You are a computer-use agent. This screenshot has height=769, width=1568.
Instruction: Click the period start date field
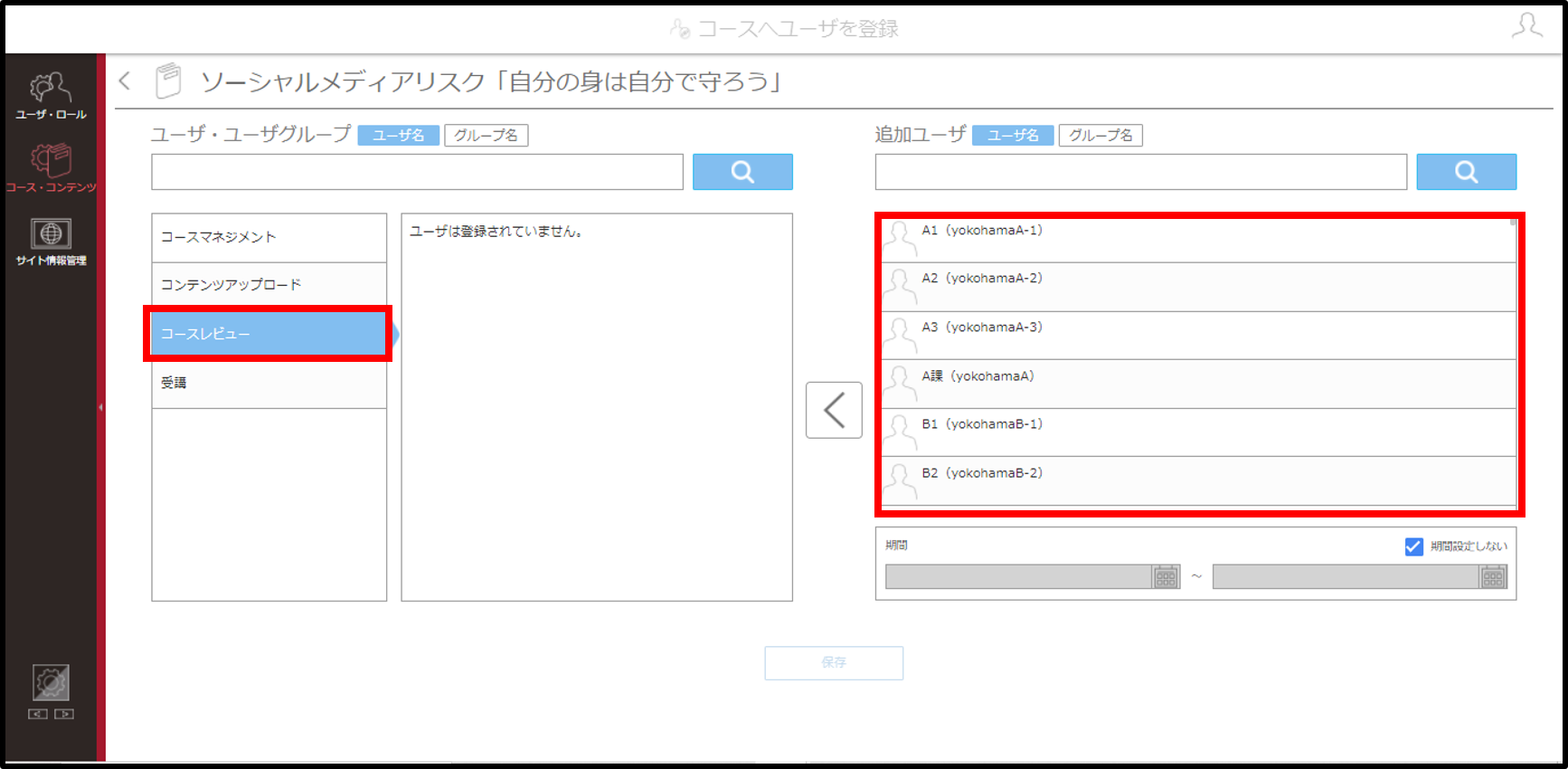click(x=1018, y=576)
